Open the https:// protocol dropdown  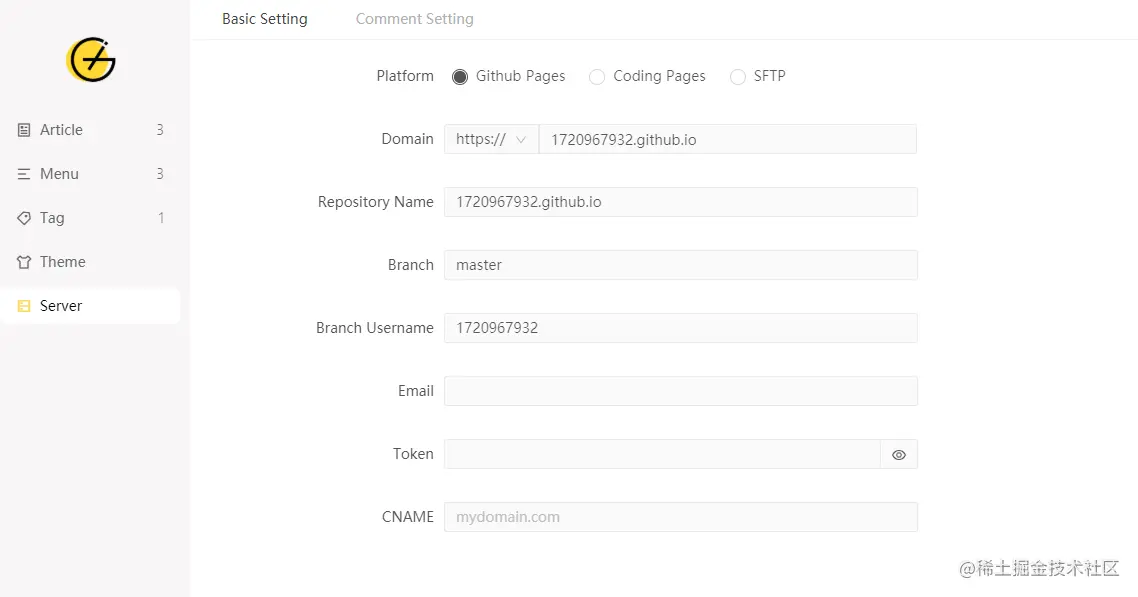[x=491, y=139]
